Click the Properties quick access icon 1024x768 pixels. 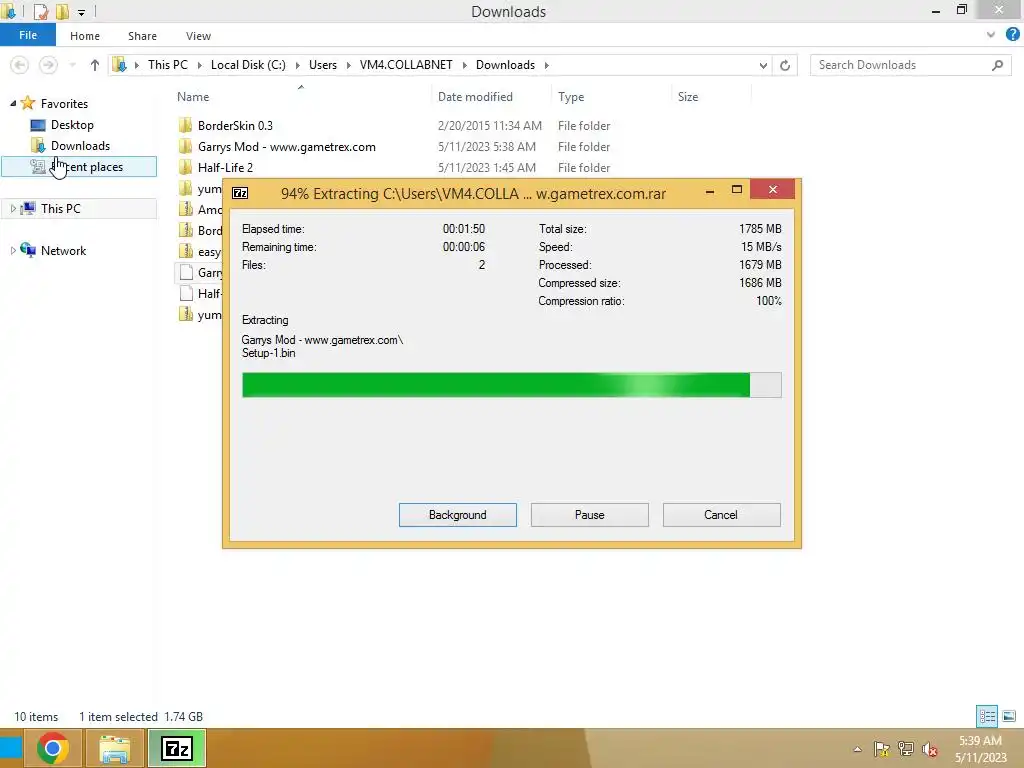click(41, 11)
